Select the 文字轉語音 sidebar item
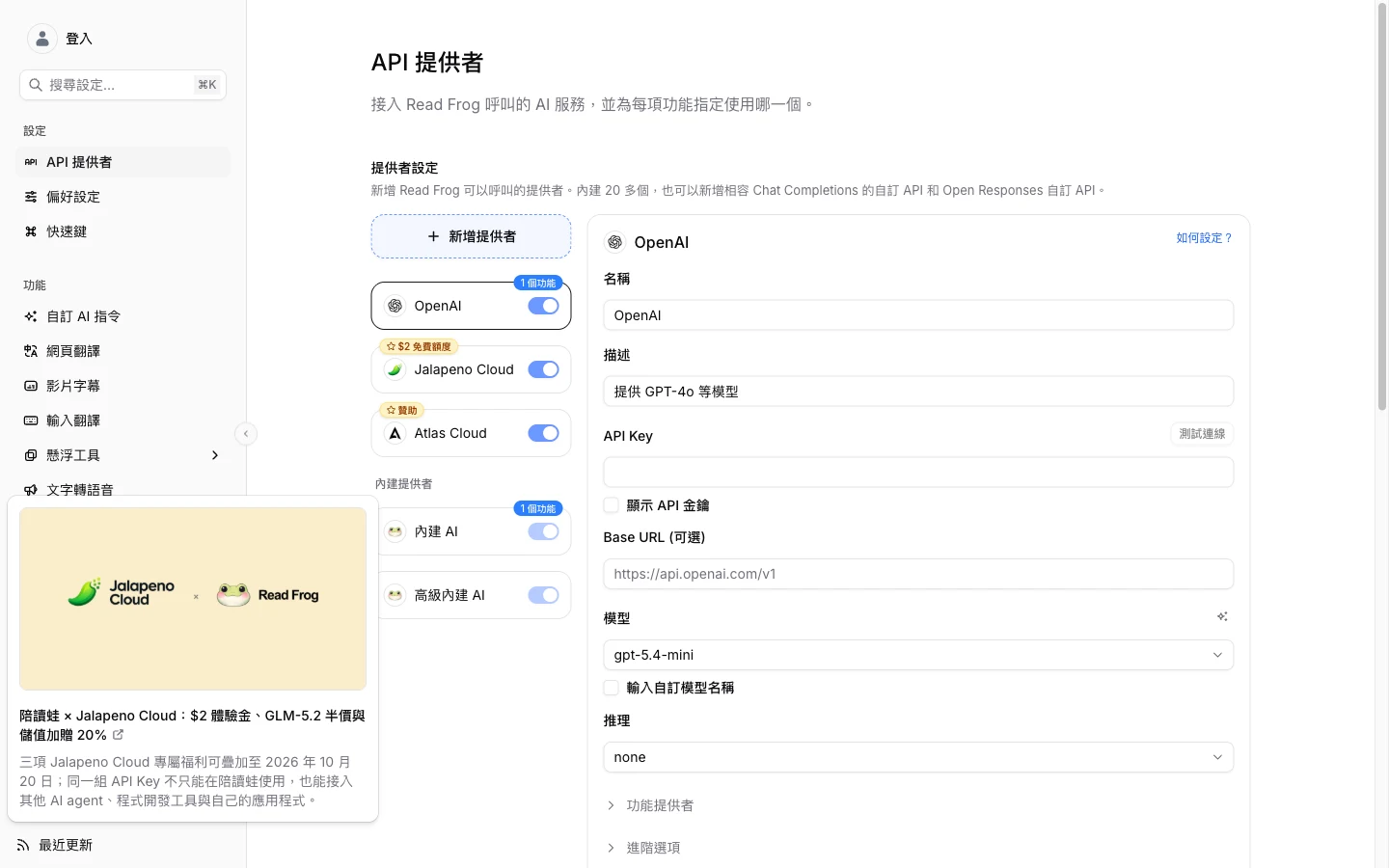 [123, 488]
